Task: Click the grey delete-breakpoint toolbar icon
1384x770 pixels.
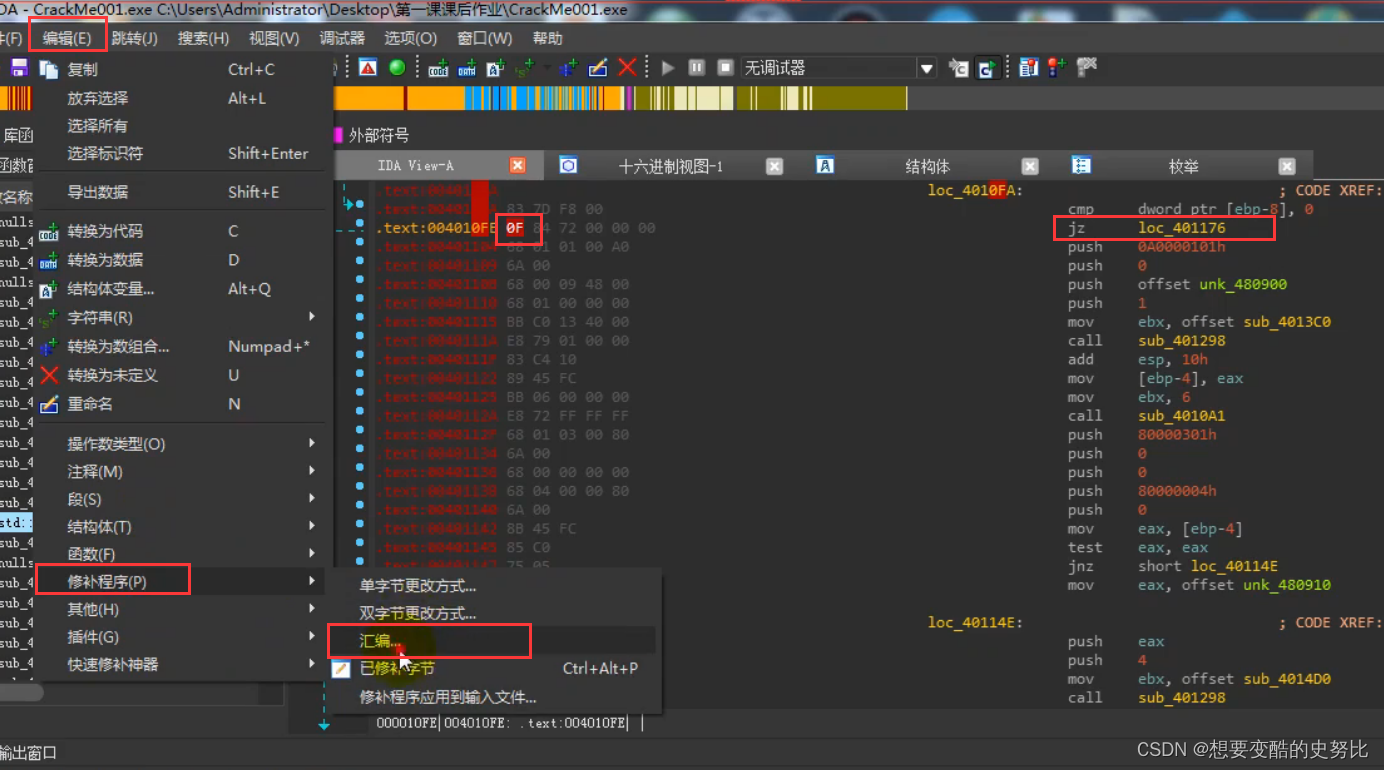Action: pos(1086,67)
